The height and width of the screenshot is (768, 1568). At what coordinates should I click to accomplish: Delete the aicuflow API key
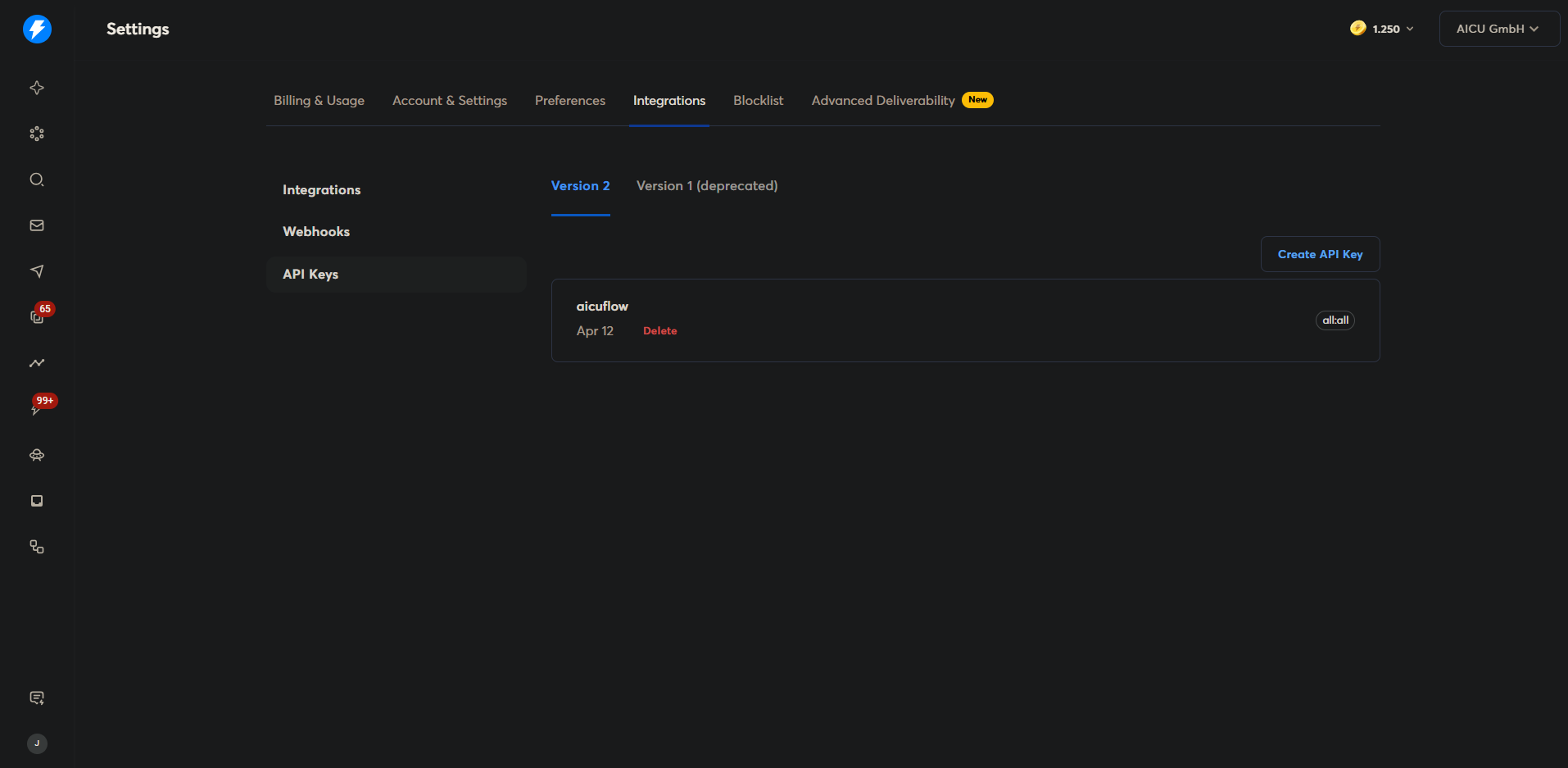(659, 331)
